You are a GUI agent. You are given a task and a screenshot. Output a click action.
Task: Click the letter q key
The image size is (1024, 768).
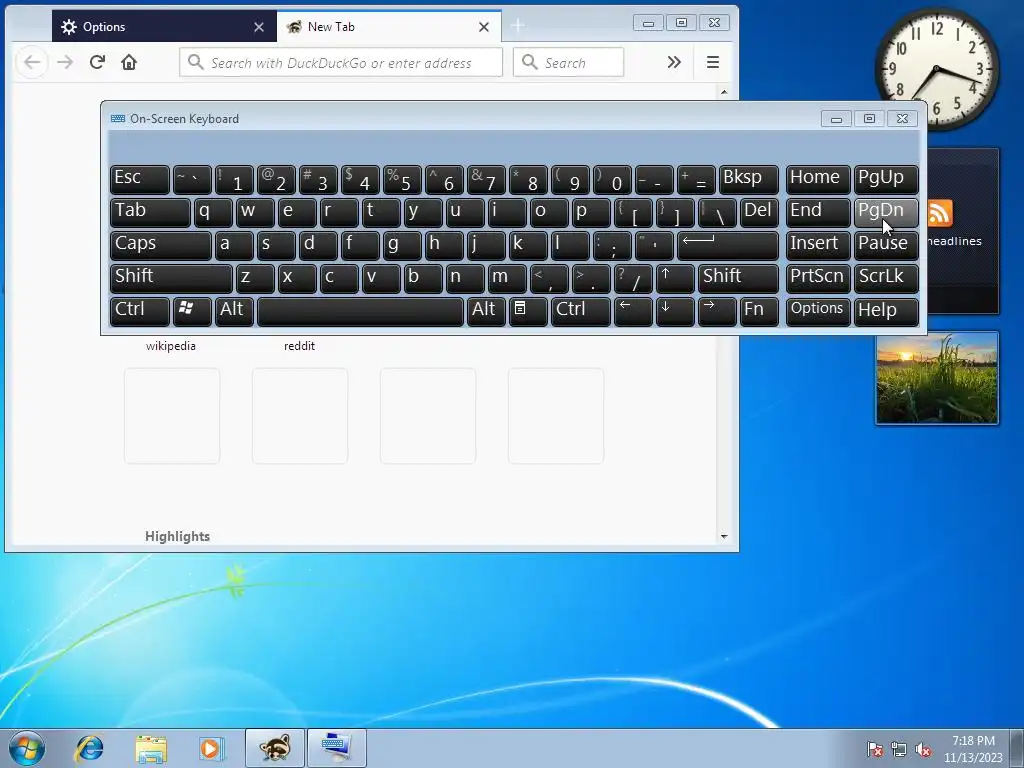tap(213, 212)
